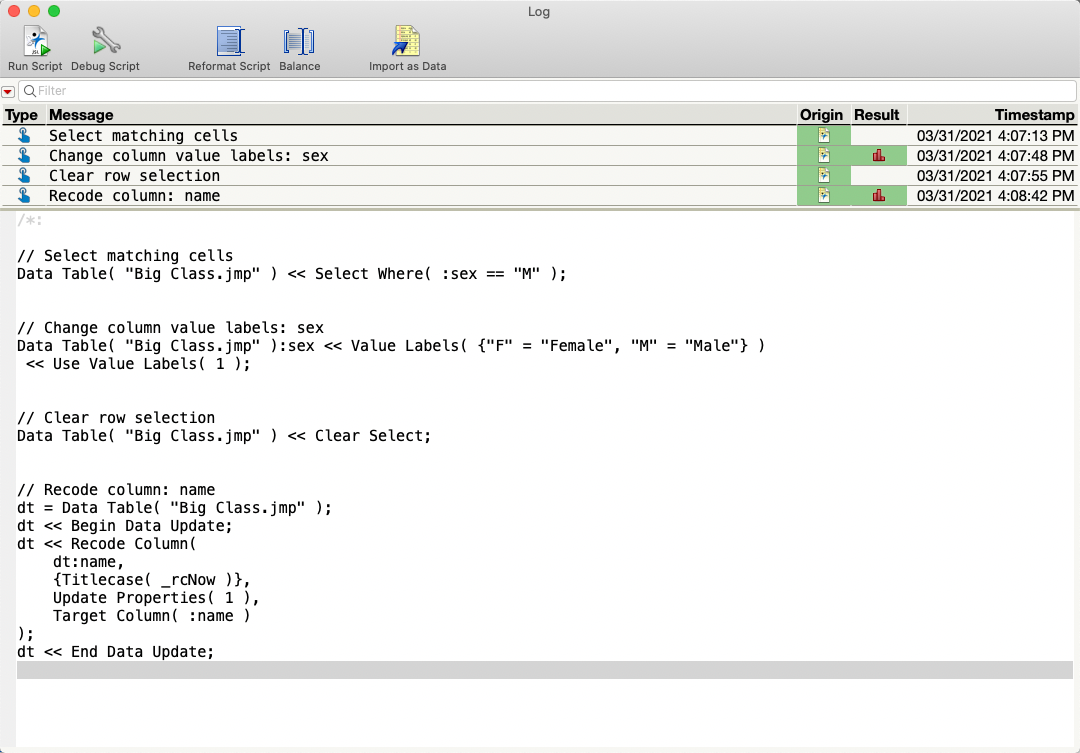Viewport: 1080px width, 753px height.
Task: Sort by the Timestamp column header
Action: point(1034,114)
